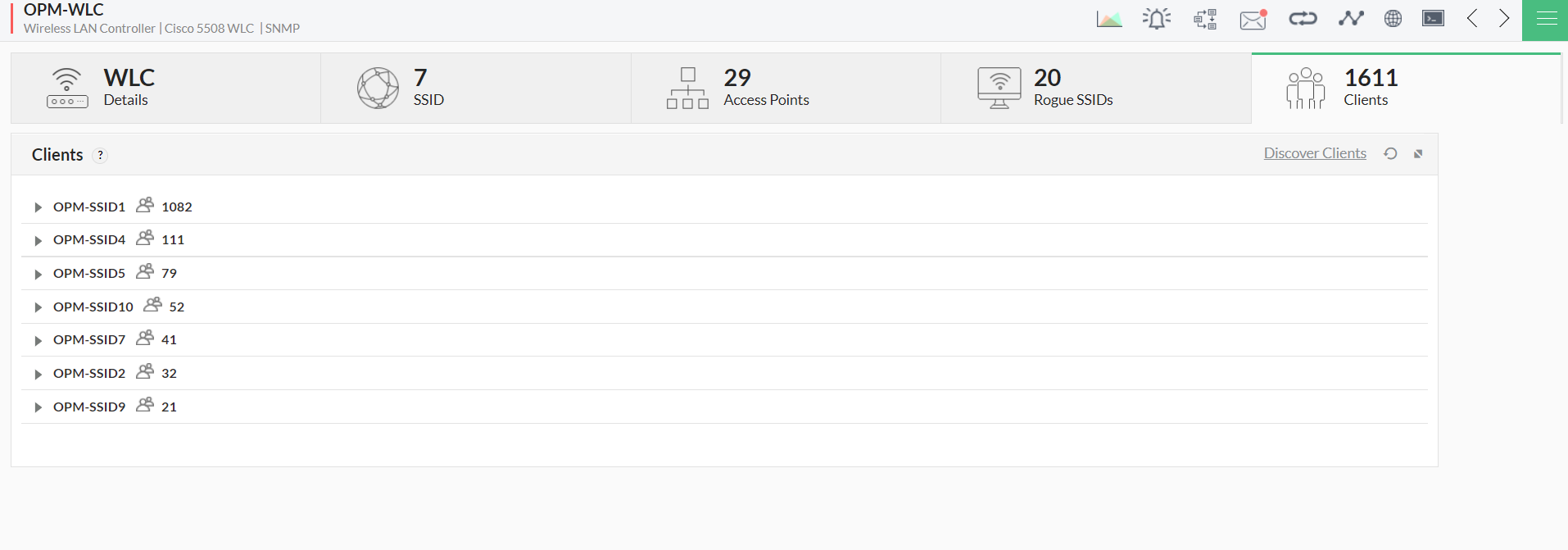The height and width of the screenshot is (550, 1568).
Task: Expand the OPM-SSID10 row
Action: pyautogui.click(x=38, y=307)
